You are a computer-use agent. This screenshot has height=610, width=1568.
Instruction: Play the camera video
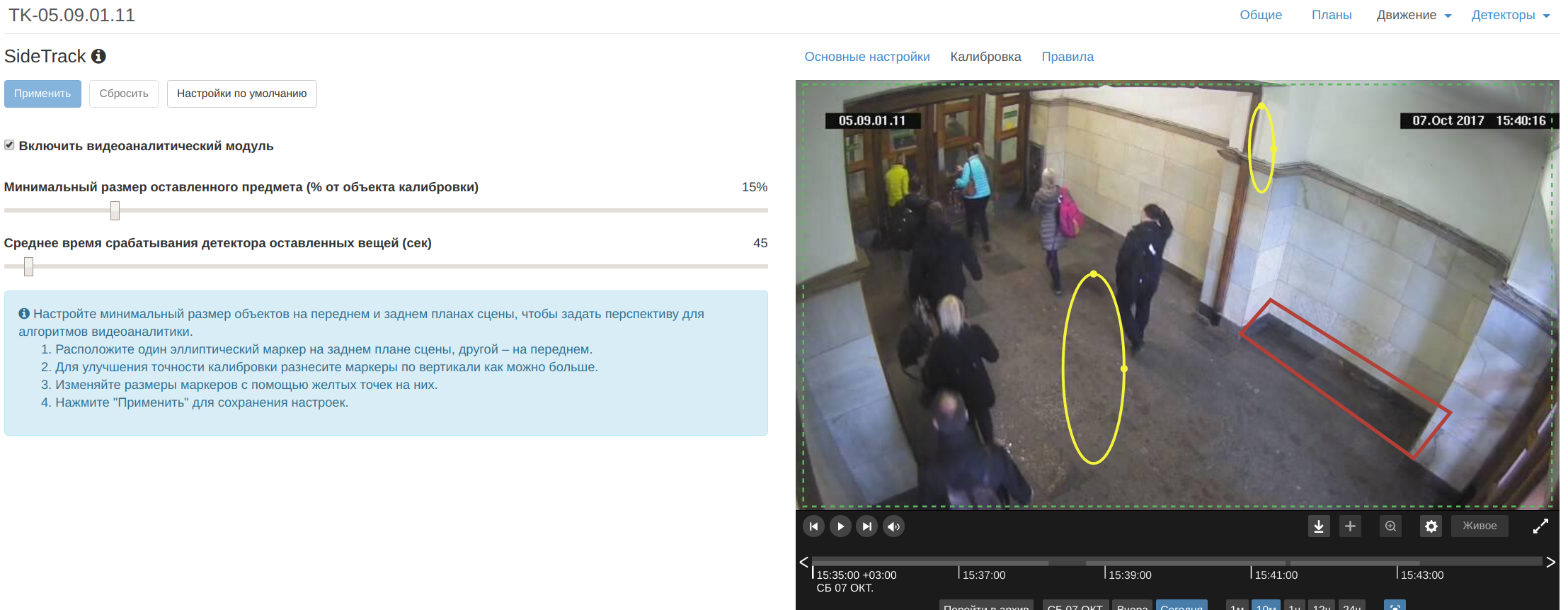click(x=840, y=526)
